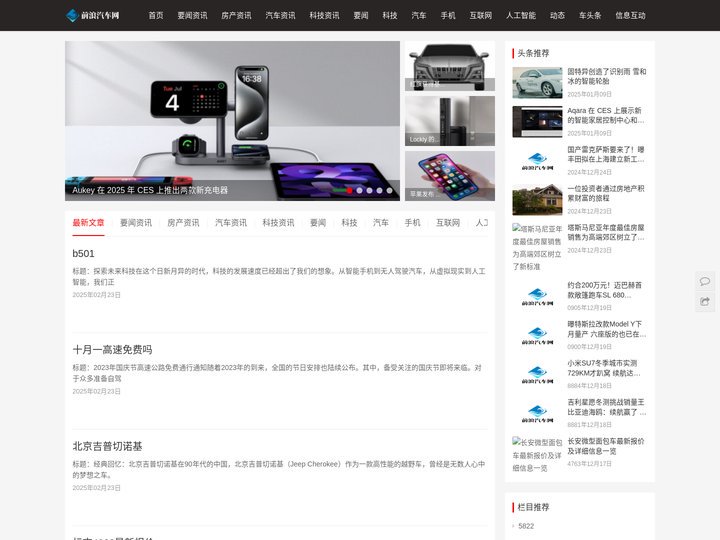The height and width of the screenshot is (540, 720).
Task: Open 互联网 in the top navigation bar
Action: [481, 15]
